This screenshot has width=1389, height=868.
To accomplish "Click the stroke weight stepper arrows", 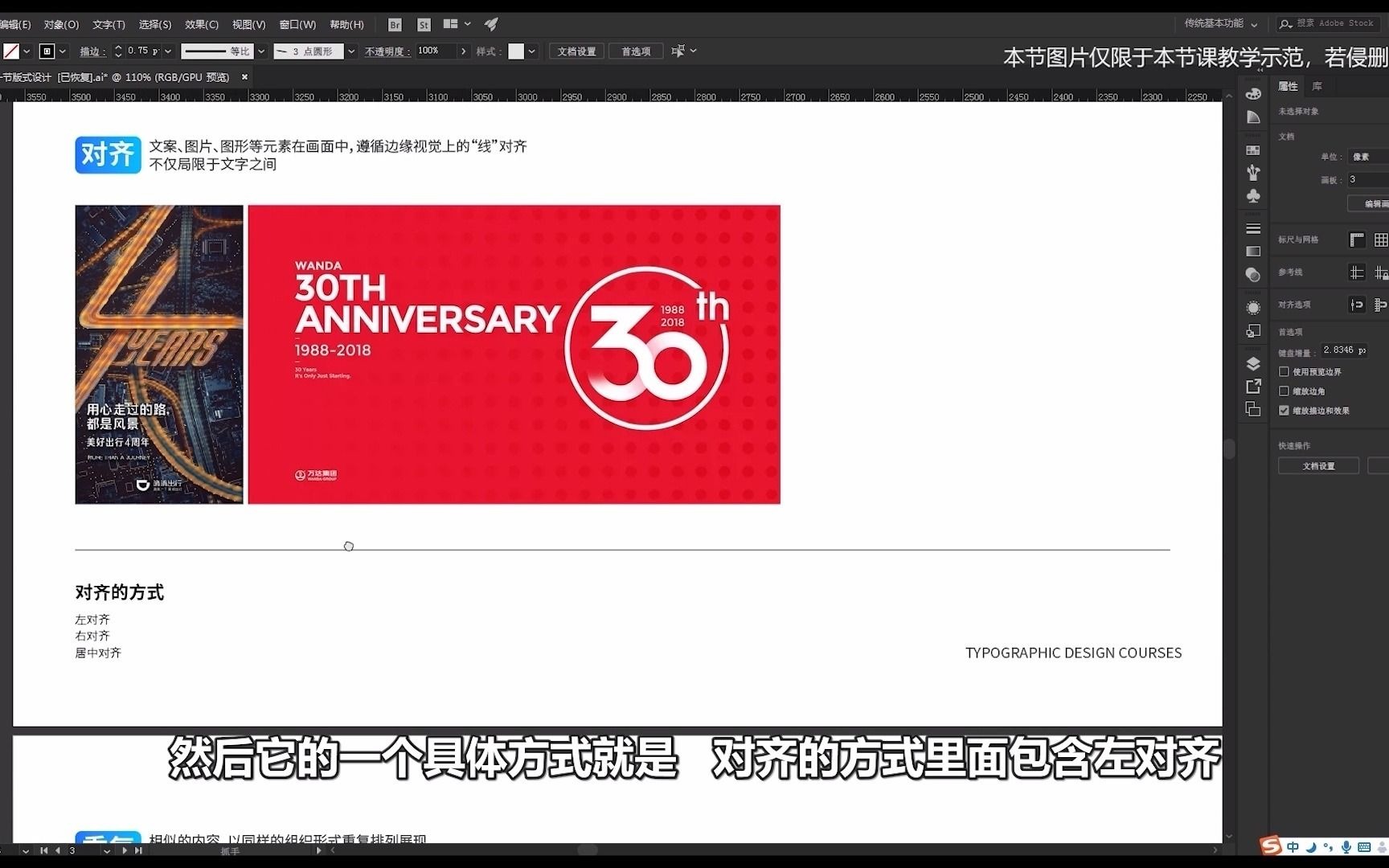I will point(118,51).
